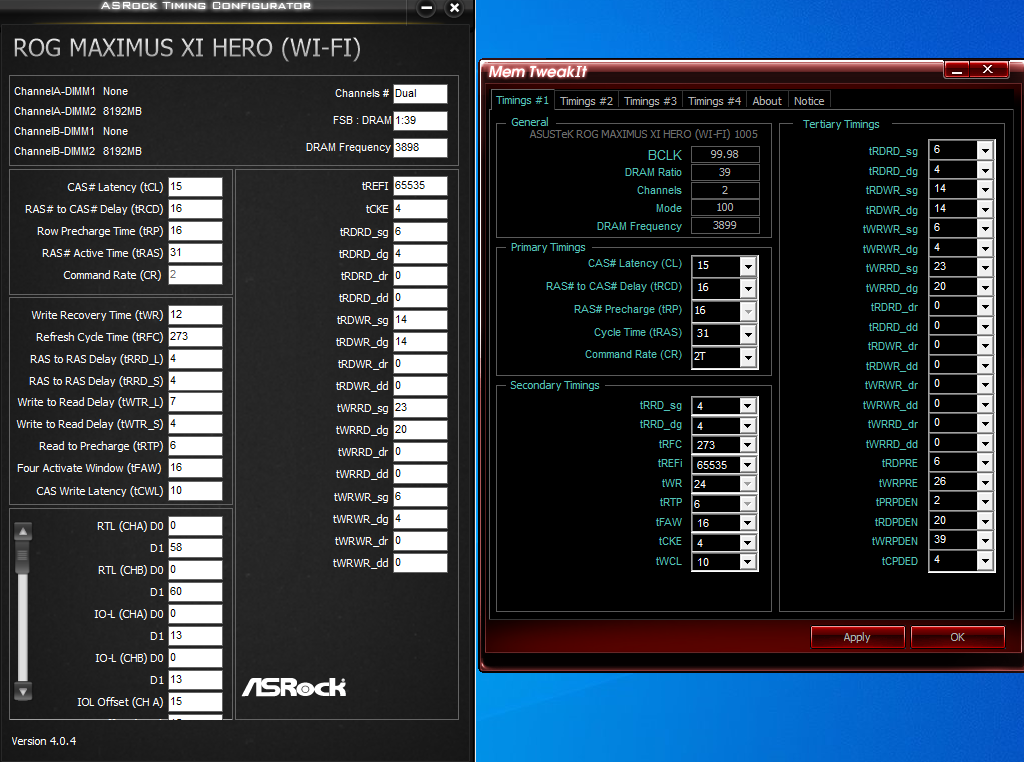The image size is (1024, 762).
Task: Click the Read to Precharge (tRTP) field
Action: [195, 446]
